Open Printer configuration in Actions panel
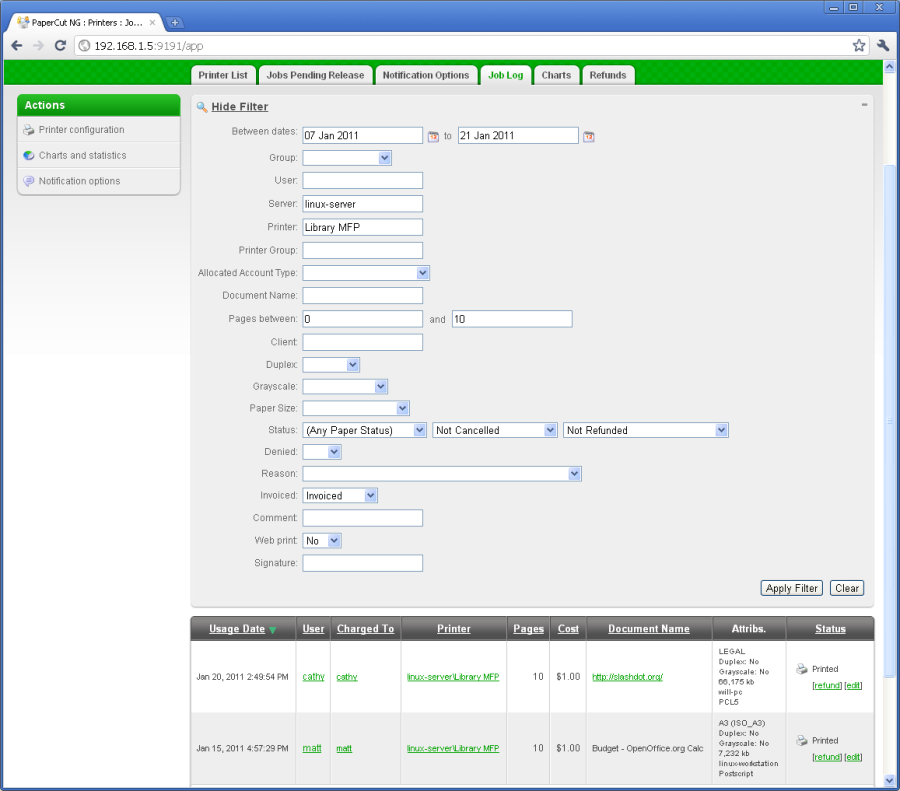 (81, 130)
